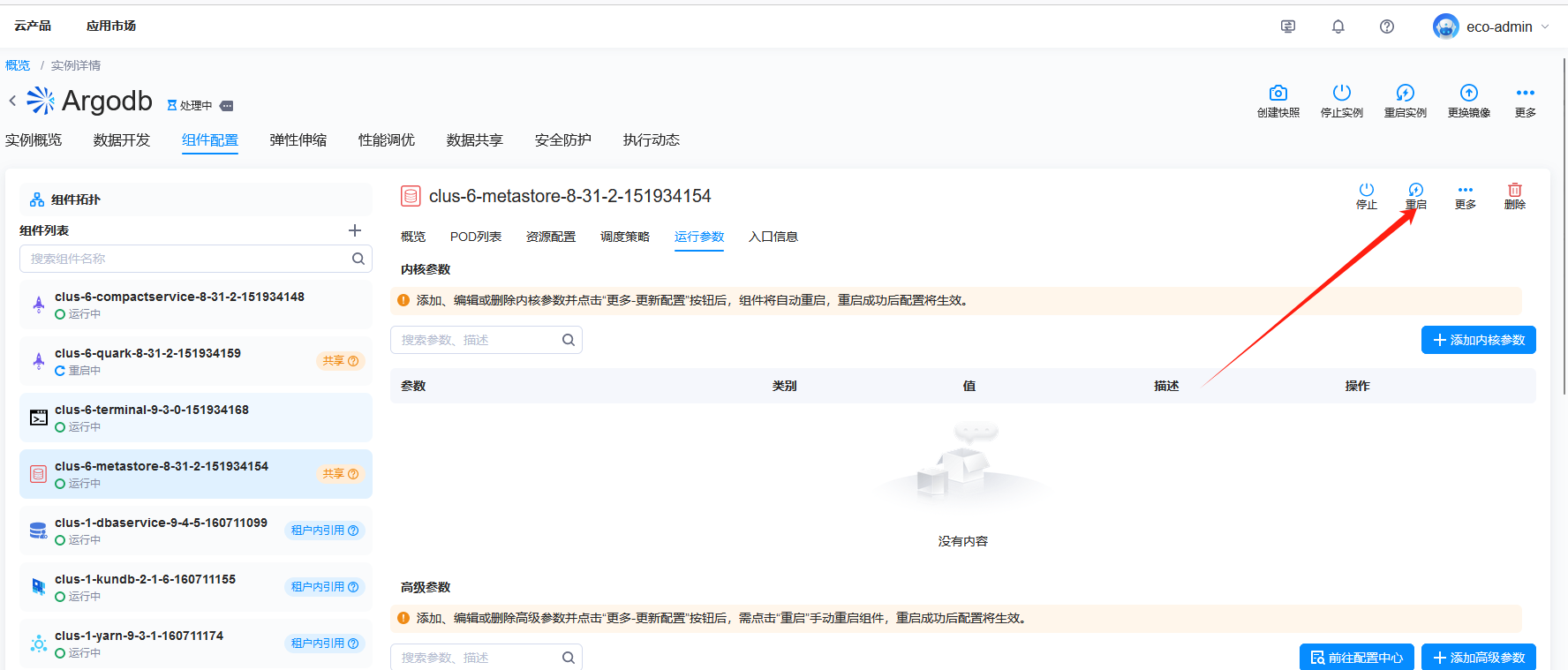Click the page vertical scrollbar

[x=1564, y=226]
